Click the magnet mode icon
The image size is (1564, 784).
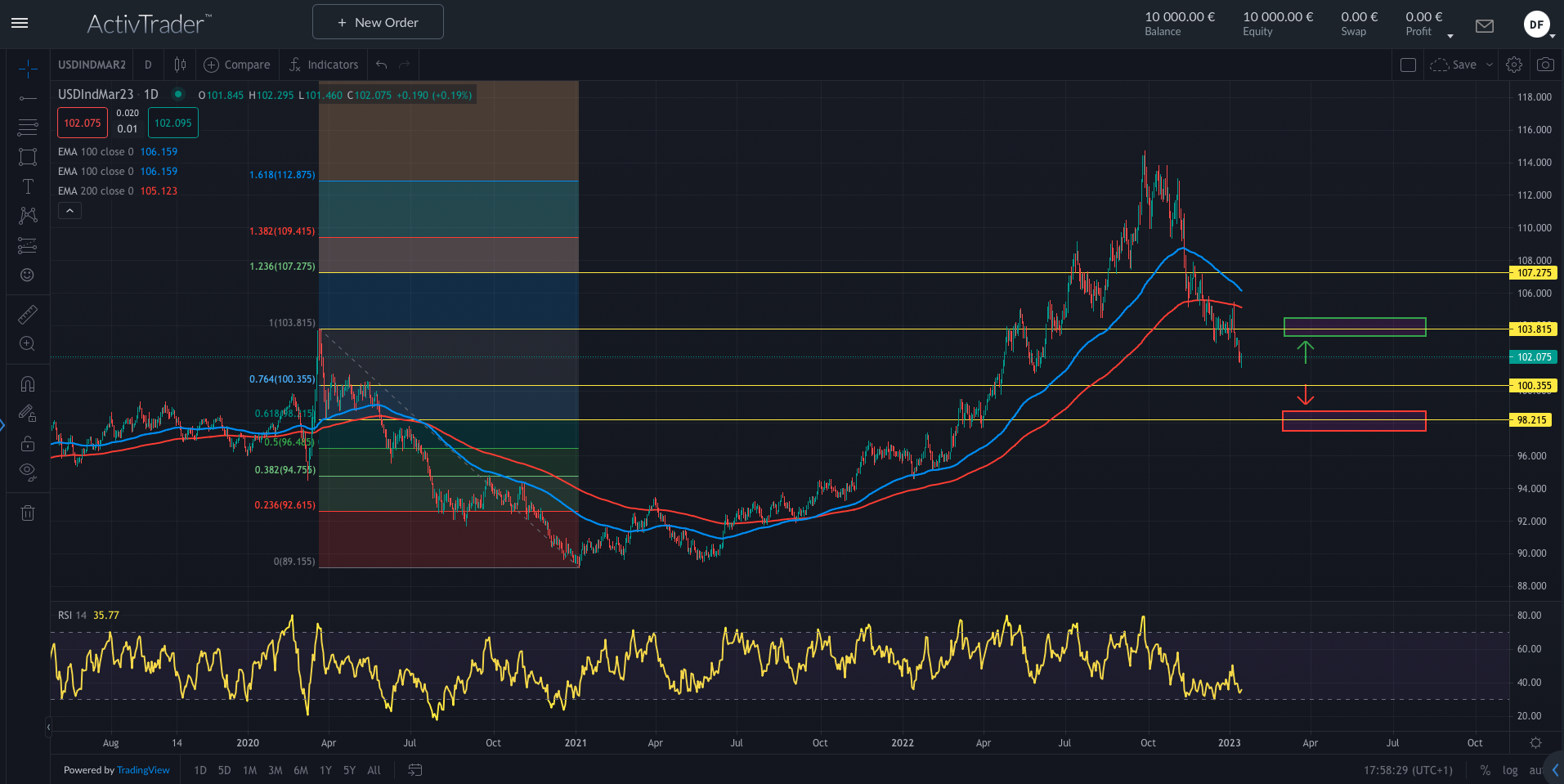click(28, 384)
